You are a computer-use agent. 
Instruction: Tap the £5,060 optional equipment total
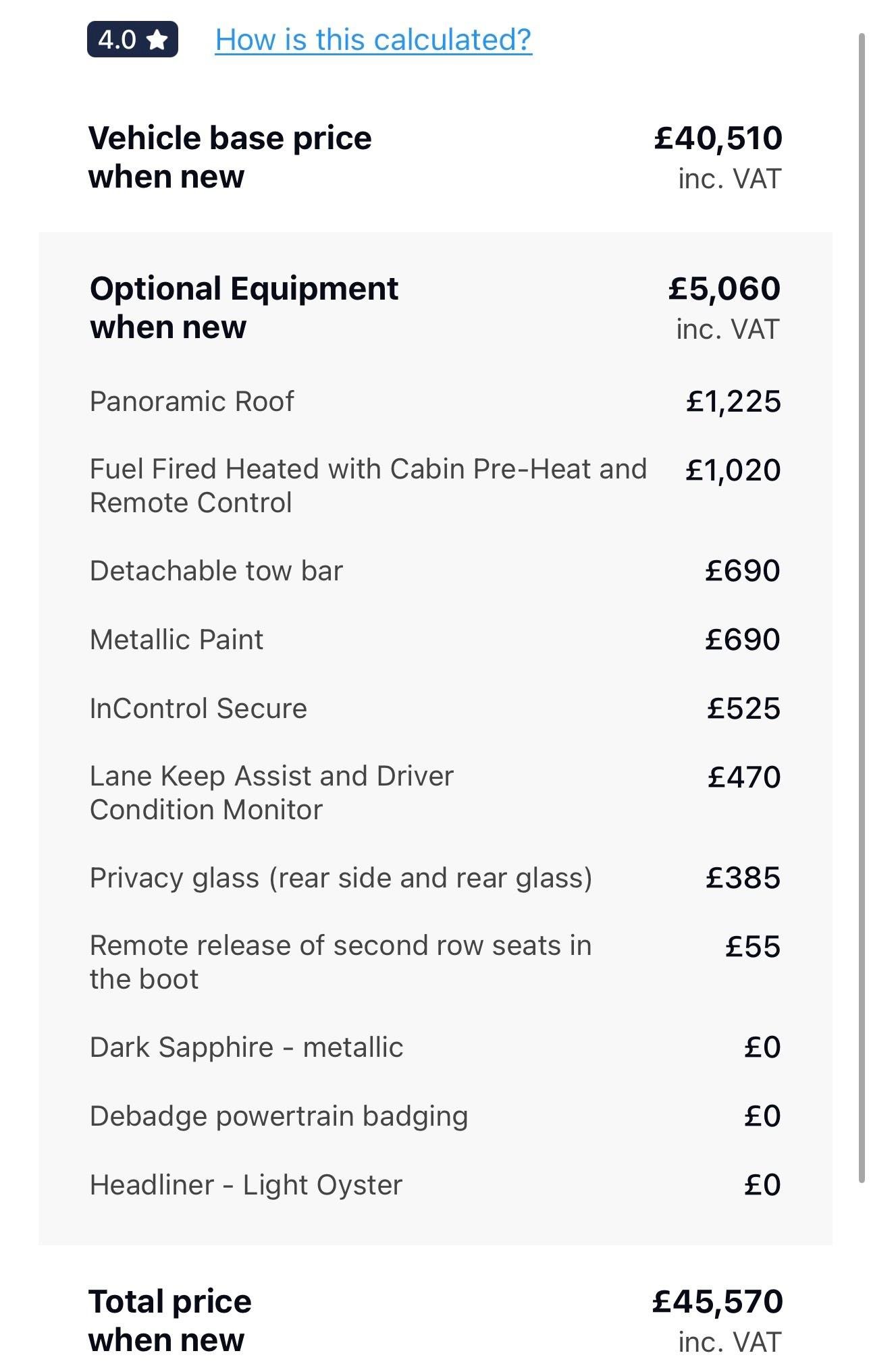coord(724,289)
